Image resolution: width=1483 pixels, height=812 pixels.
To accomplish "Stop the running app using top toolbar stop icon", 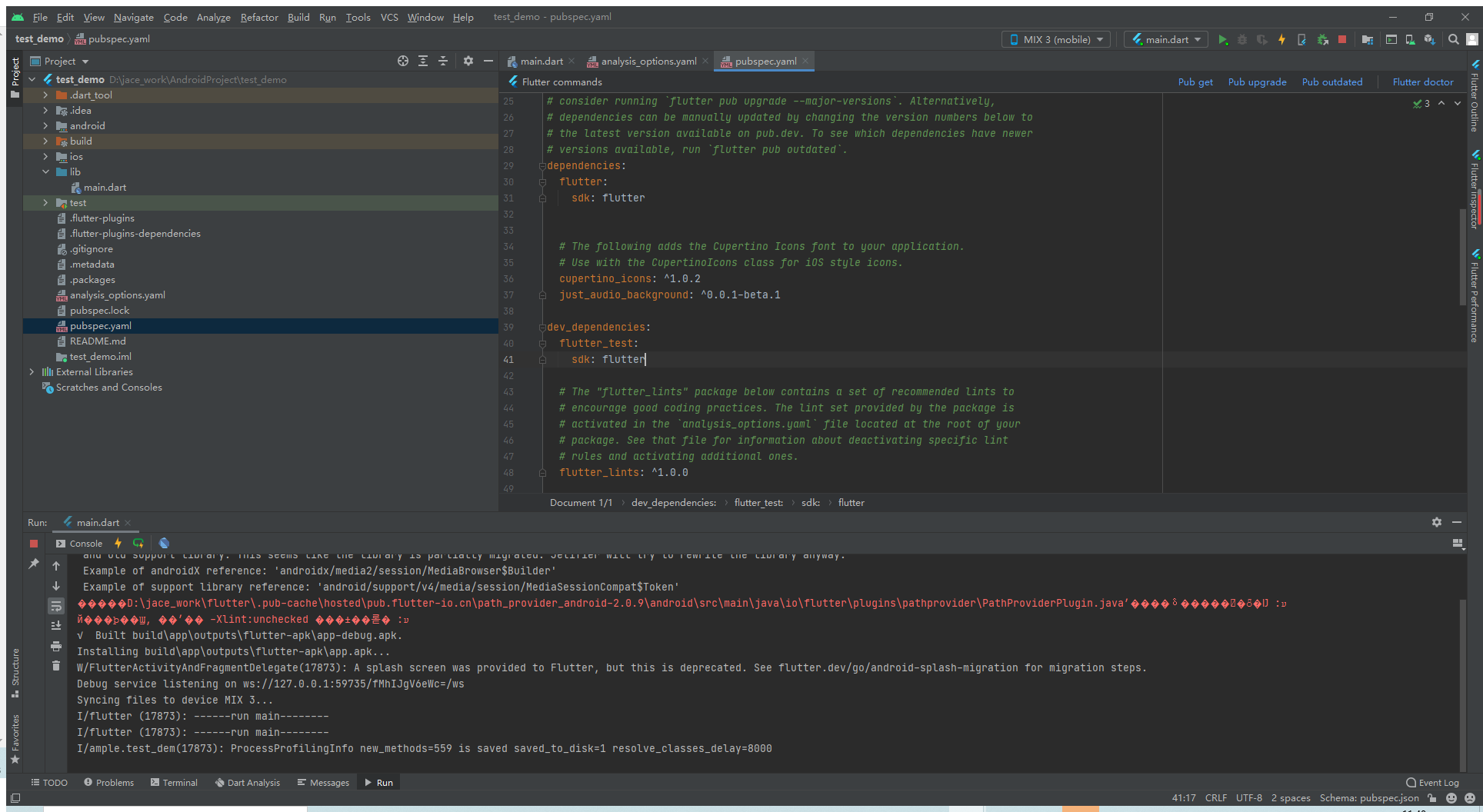I will [1342, 39].
